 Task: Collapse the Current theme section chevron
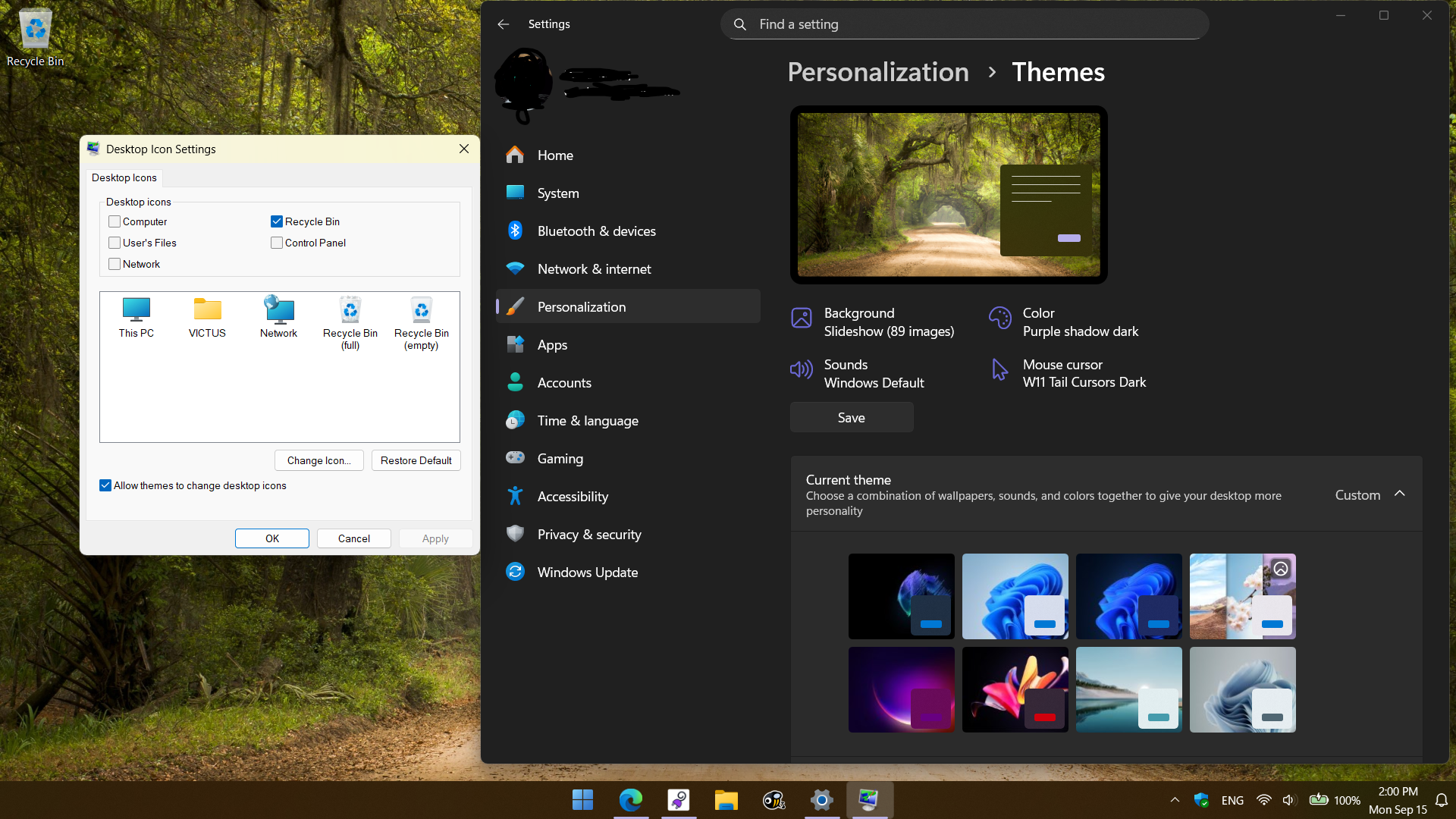click(x=1400, y=494)
